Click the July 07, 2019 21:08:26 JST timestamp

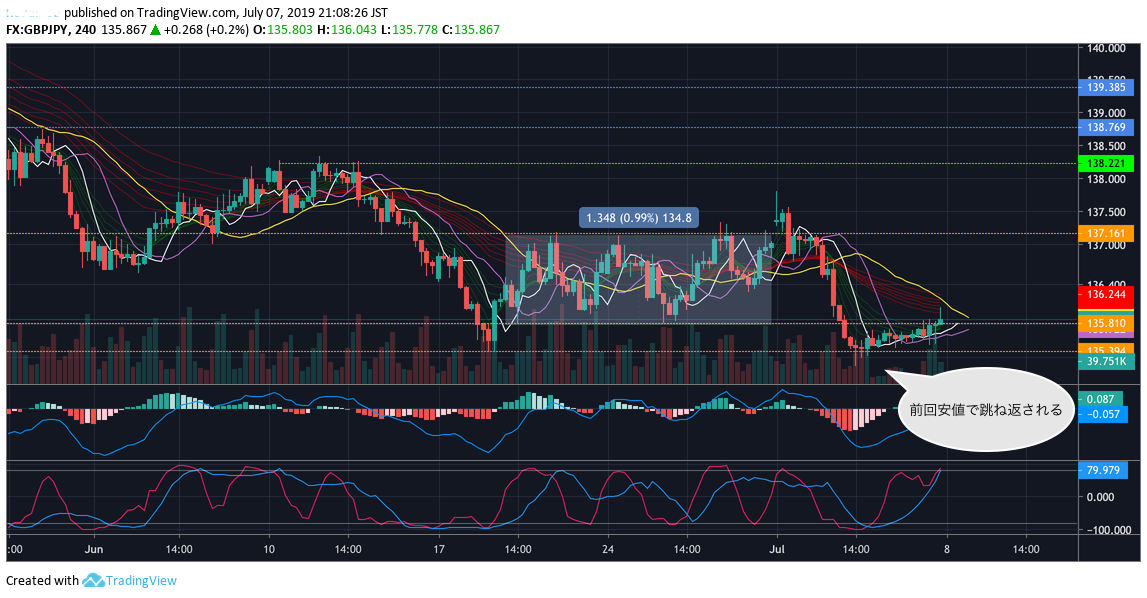tap(315, 12)
